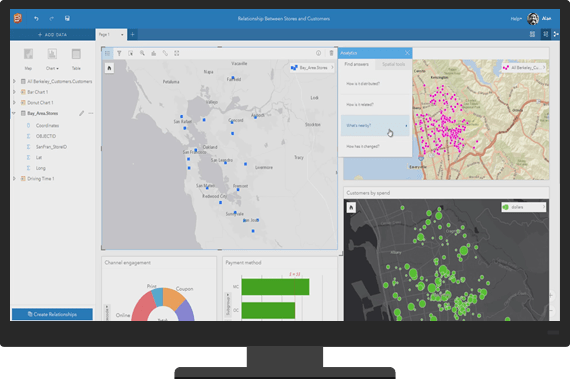Image resolution: width=570 pixels, height=379 pixels.
Task: Select the Coupon donut slice
Action: click(173, 298)
